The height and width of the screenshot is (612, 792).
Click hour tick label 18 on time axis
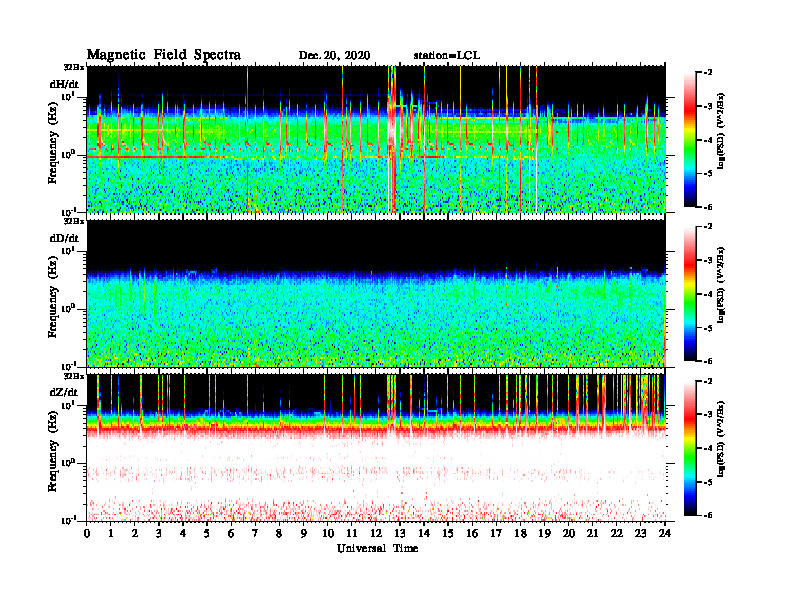(520, 533)
